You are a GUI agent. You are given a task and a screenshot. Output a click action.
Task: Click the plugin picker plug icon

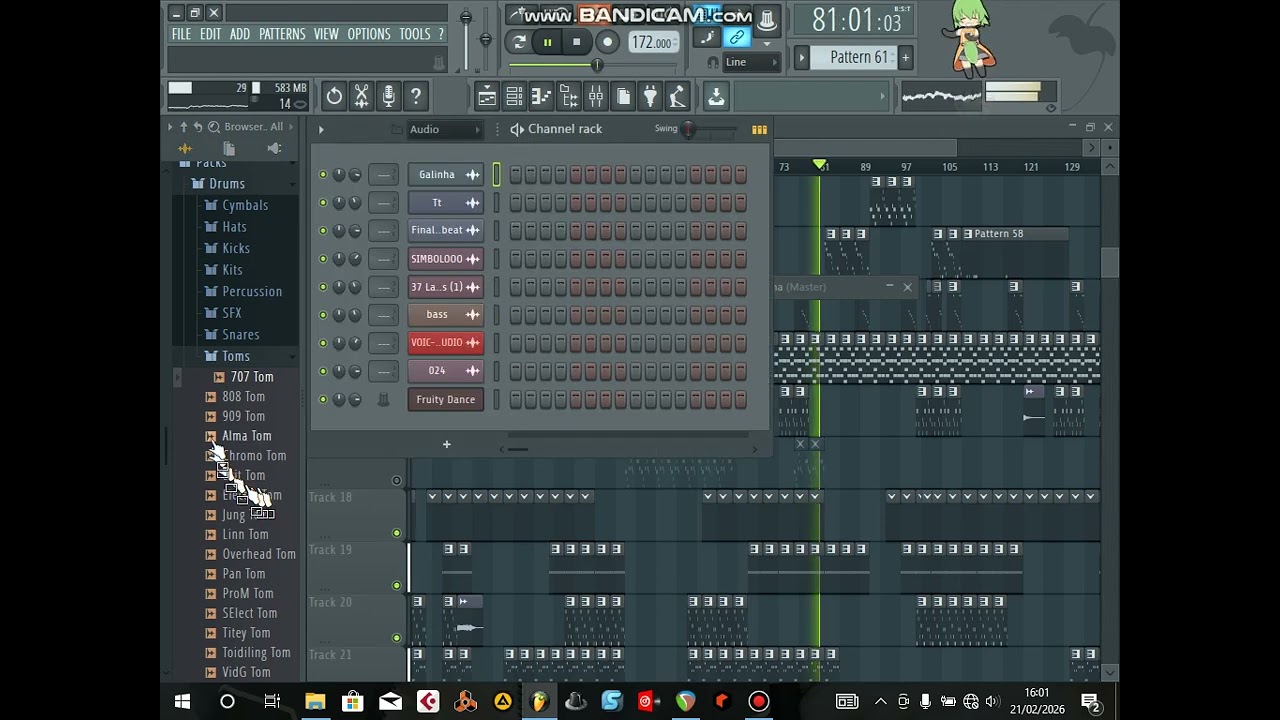point(650,97)
